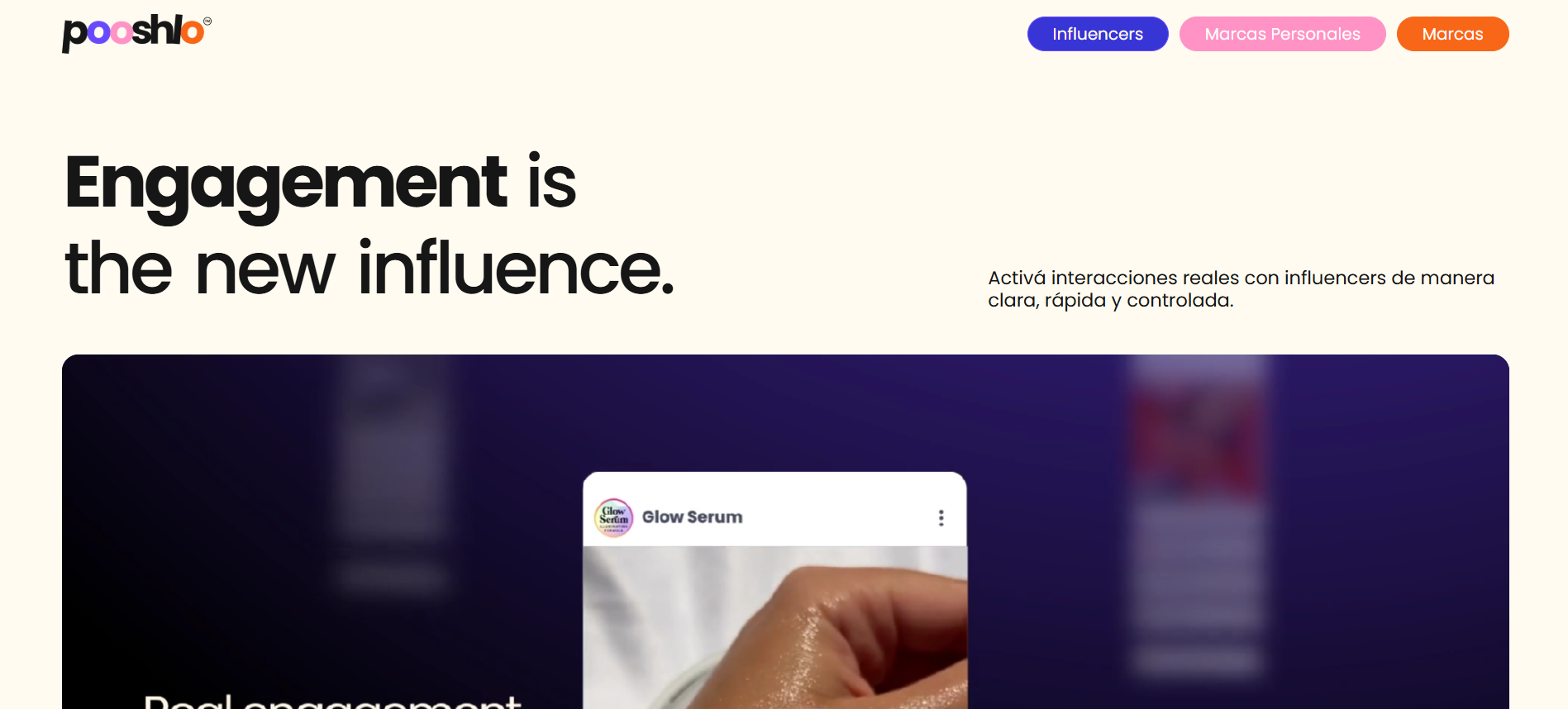Click the word "is" in the headline
The image size is (1568, 709).
pyautogui.click(x=551, y=183)
